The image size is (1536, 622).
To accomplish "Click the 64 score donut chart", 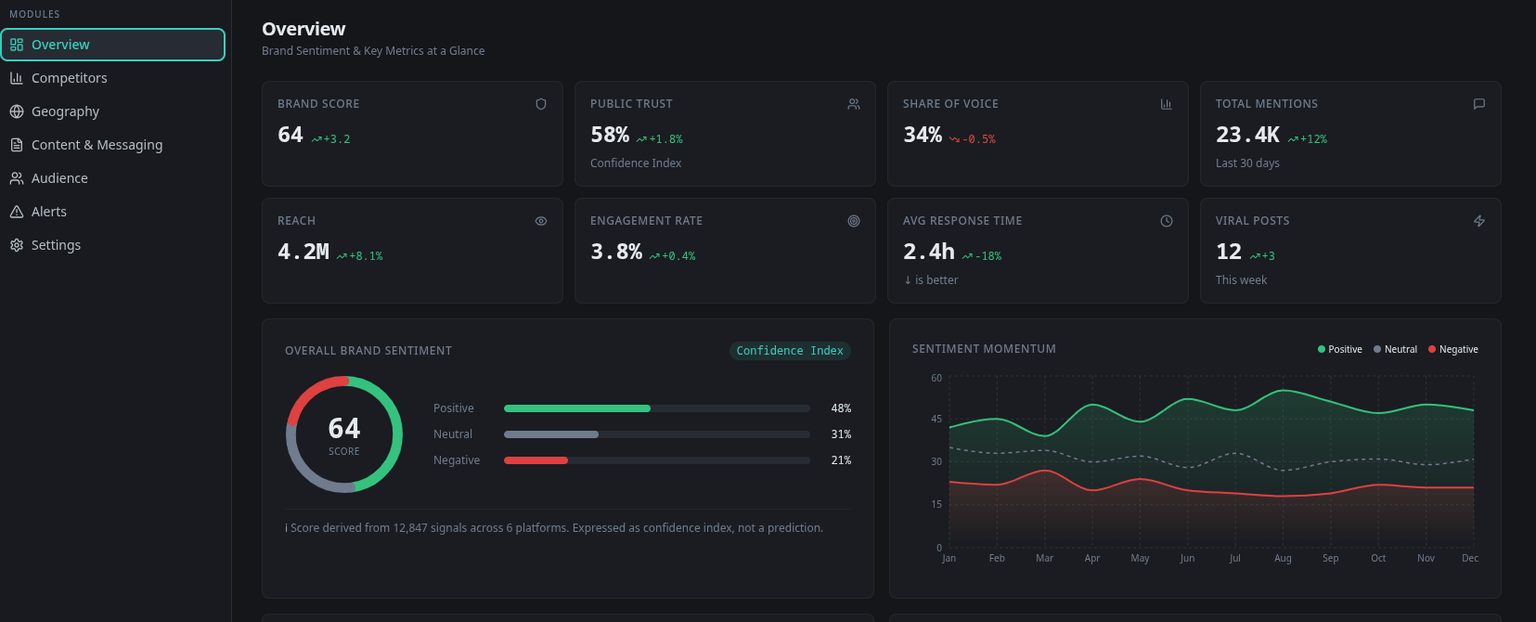I will tap(344, 435).
